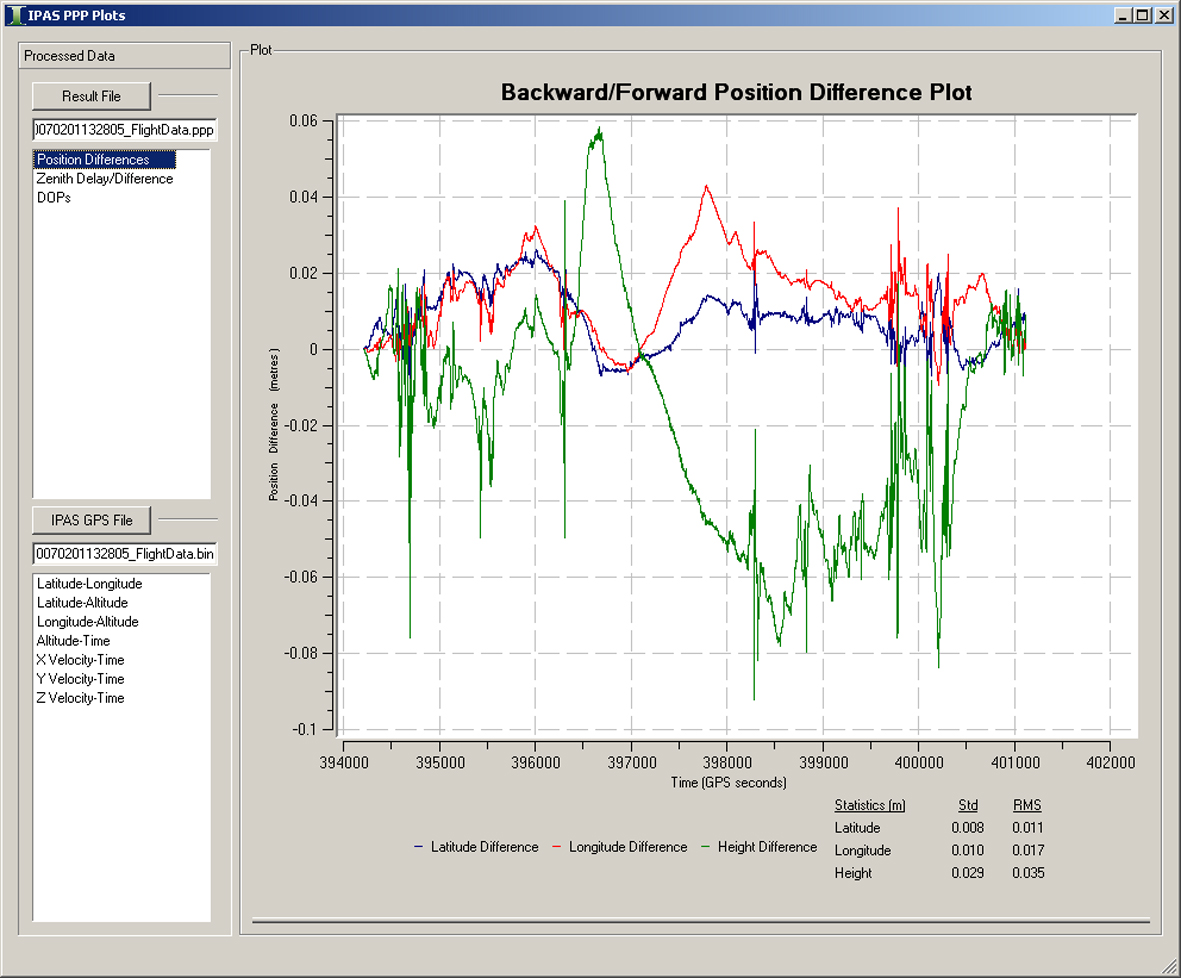1181x978 pixels.
Task: Select Zenith Delay/Difference plot option
Action: (104, 179)
